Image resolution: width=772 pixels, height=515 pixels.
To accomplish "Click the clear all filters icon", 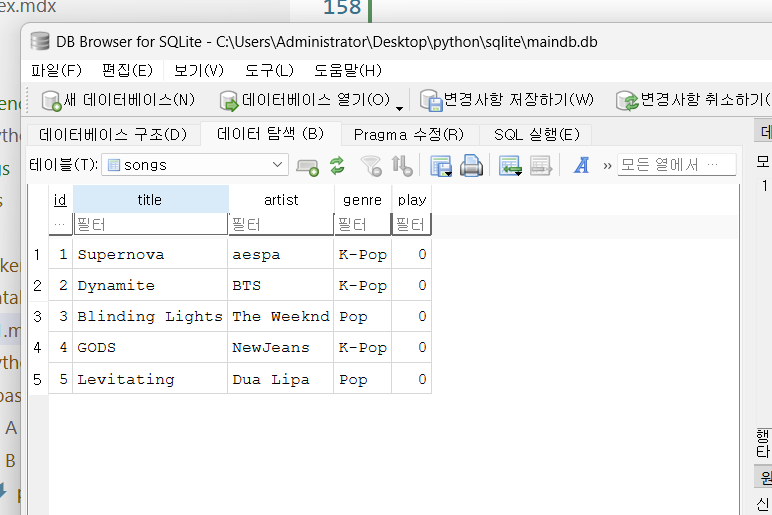I will (371, 165).
